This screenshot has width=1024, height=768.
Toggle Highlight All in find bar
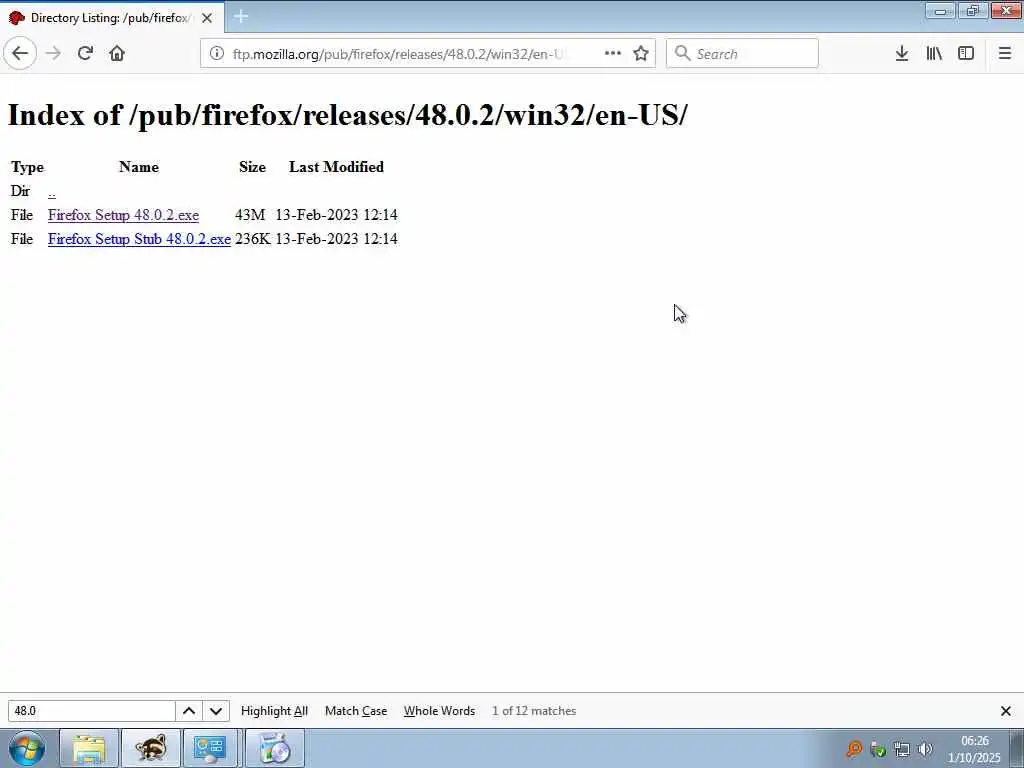274,711
